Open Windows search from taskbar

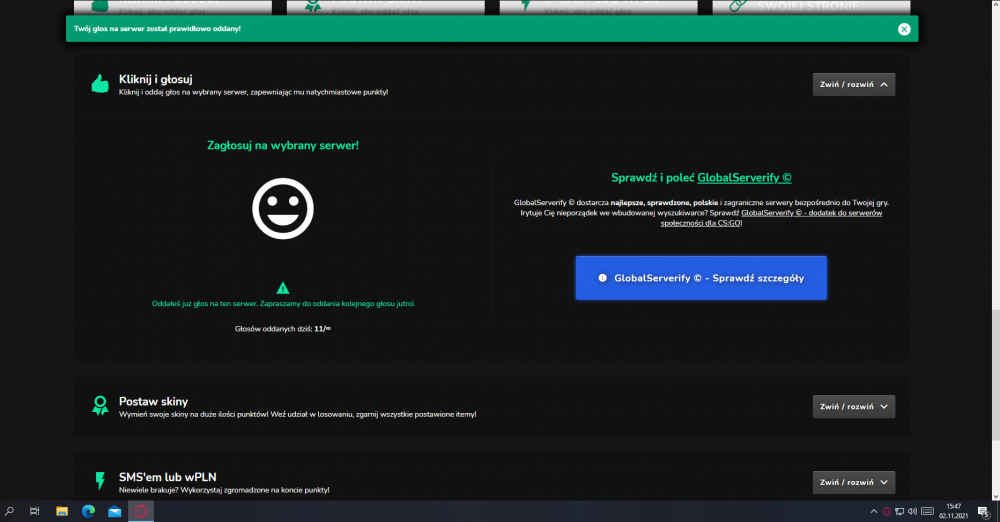pyautogui.click(x=10, y=511)
